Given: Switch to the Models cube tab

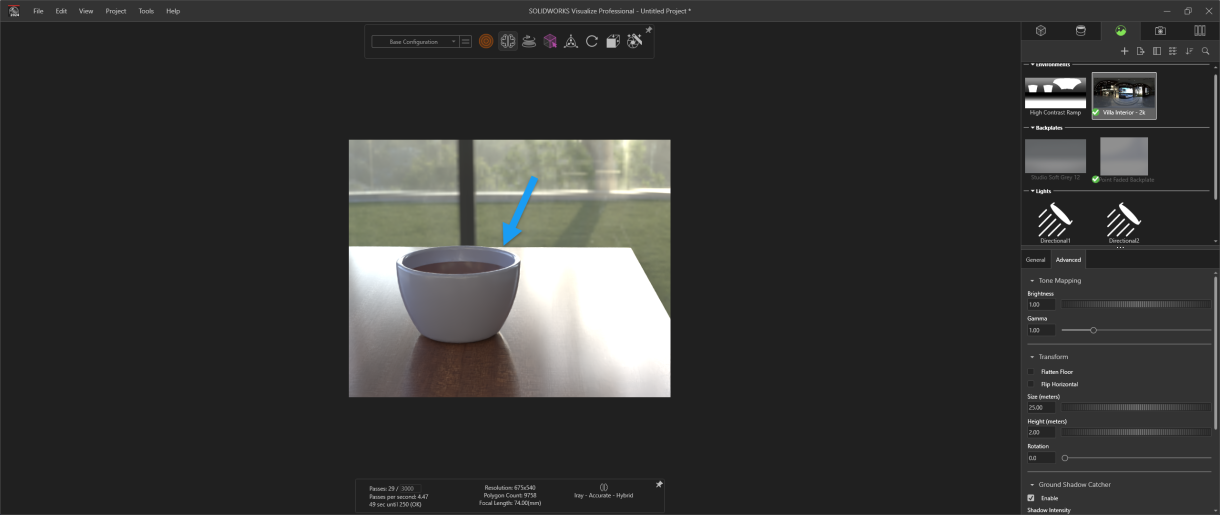Looking at the screenshot, I should tap(1041, 30).
